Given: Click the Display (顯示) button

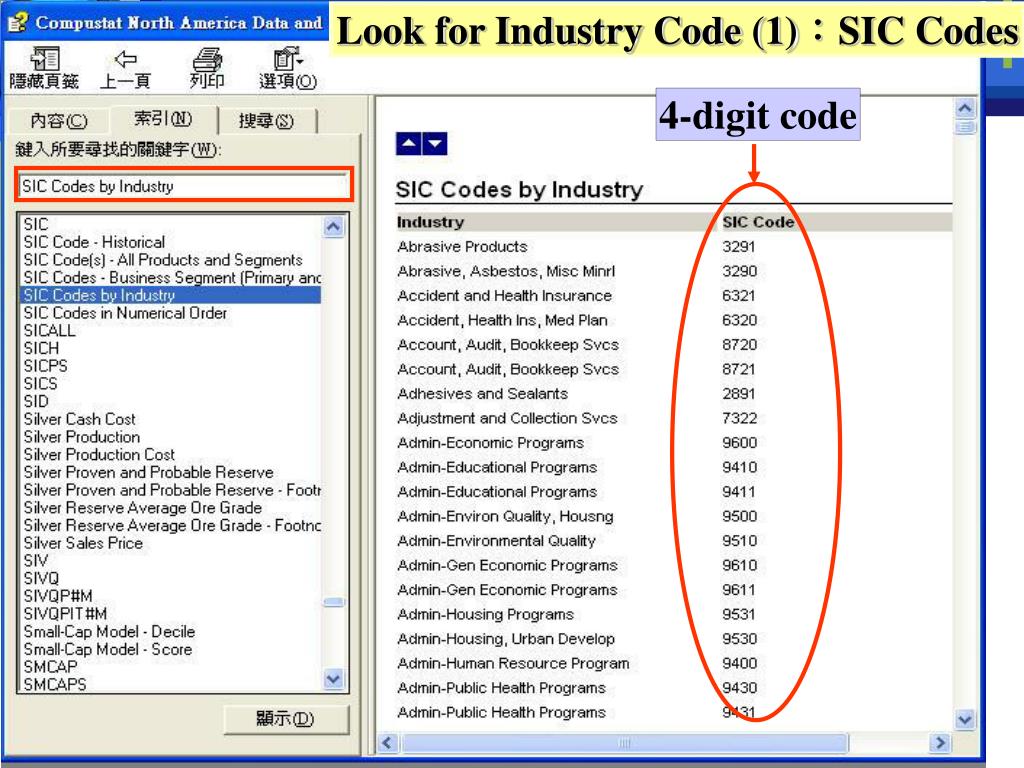Looking at the screenshot, I should click(x=286, y=719).
